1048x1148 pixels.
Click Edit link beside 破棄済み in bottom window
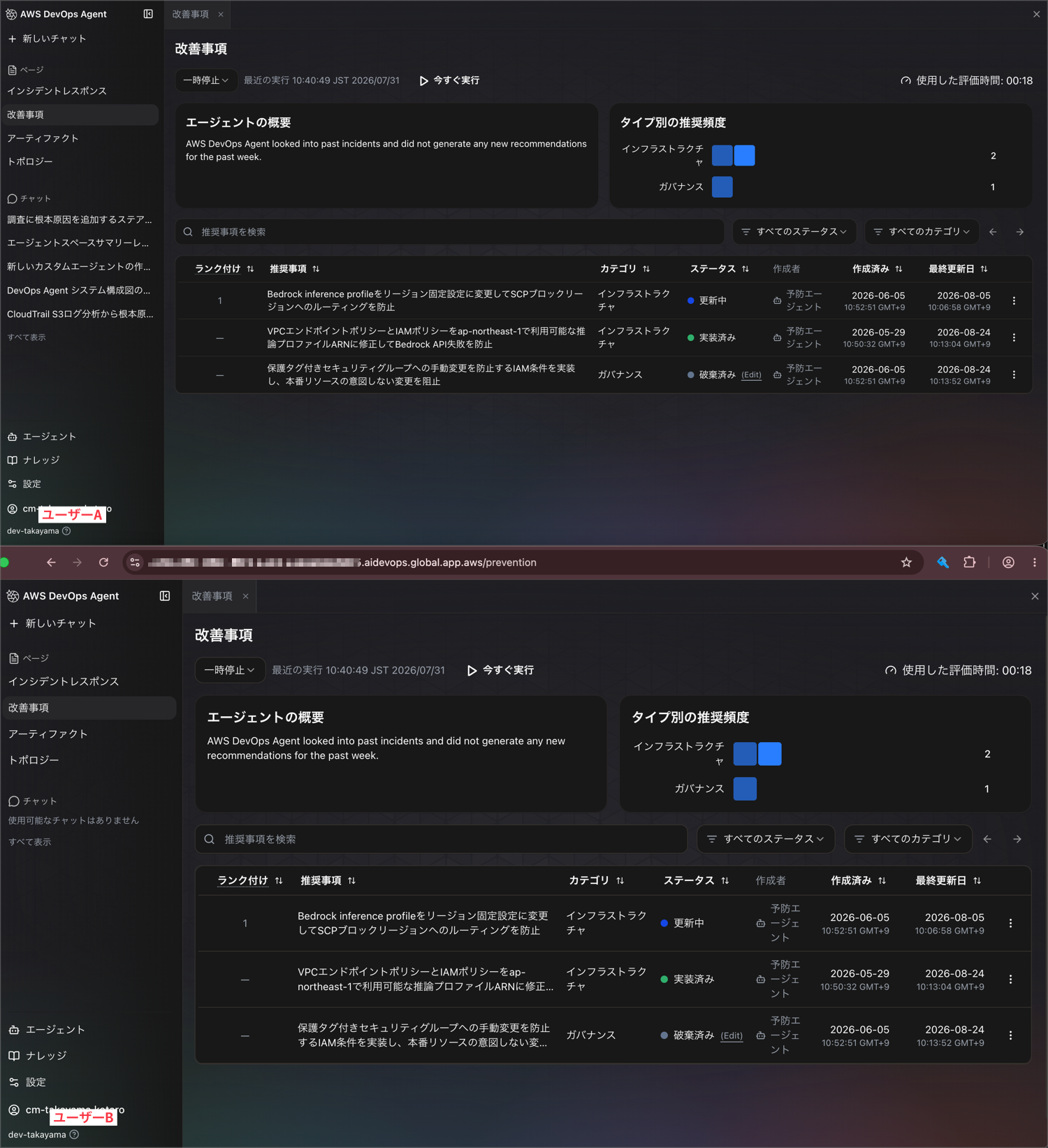pos(732,1036)
